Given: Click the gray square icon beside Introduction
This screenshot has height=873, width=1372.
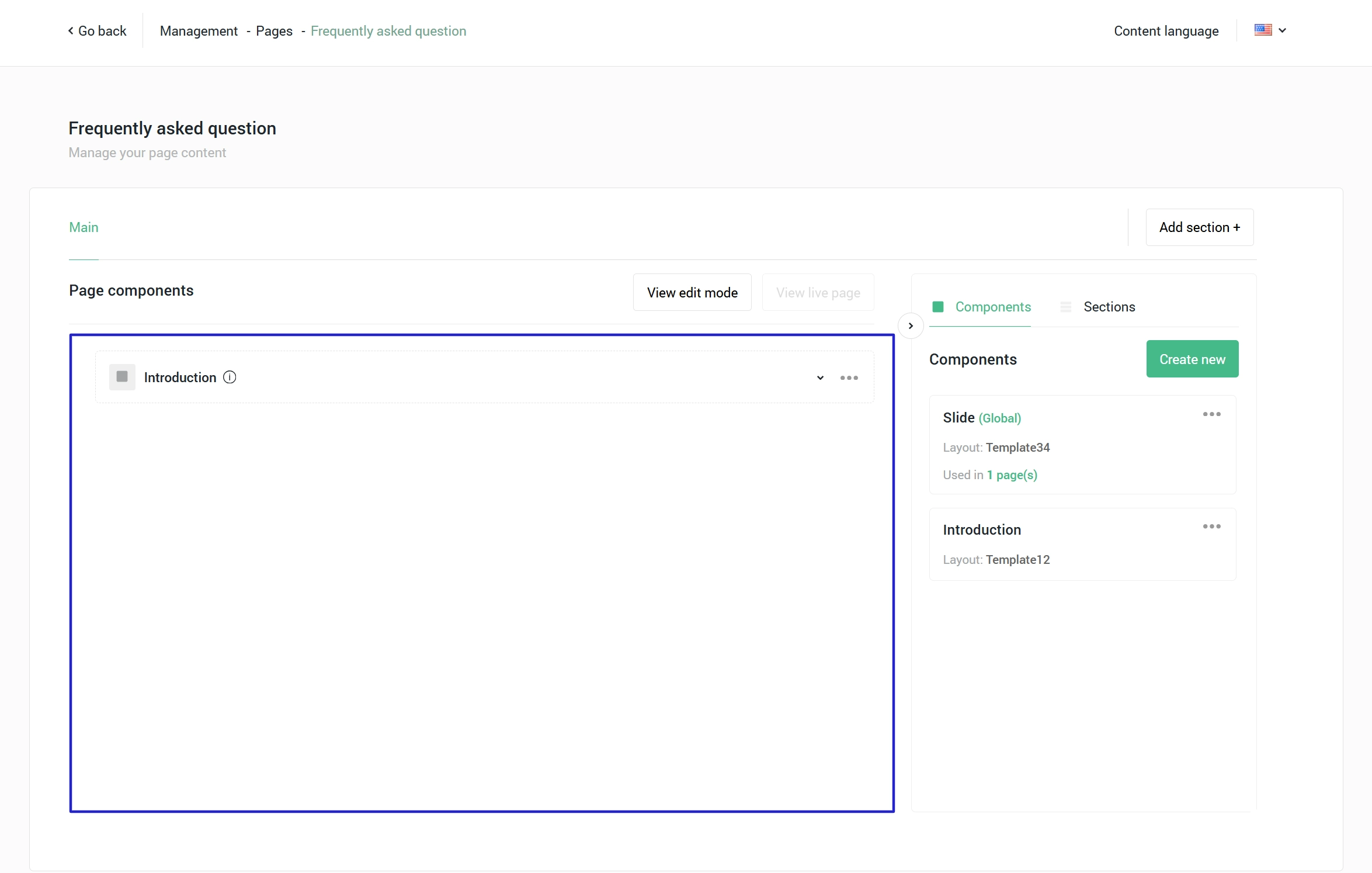Looking at the screenshot, I should 122,377.
